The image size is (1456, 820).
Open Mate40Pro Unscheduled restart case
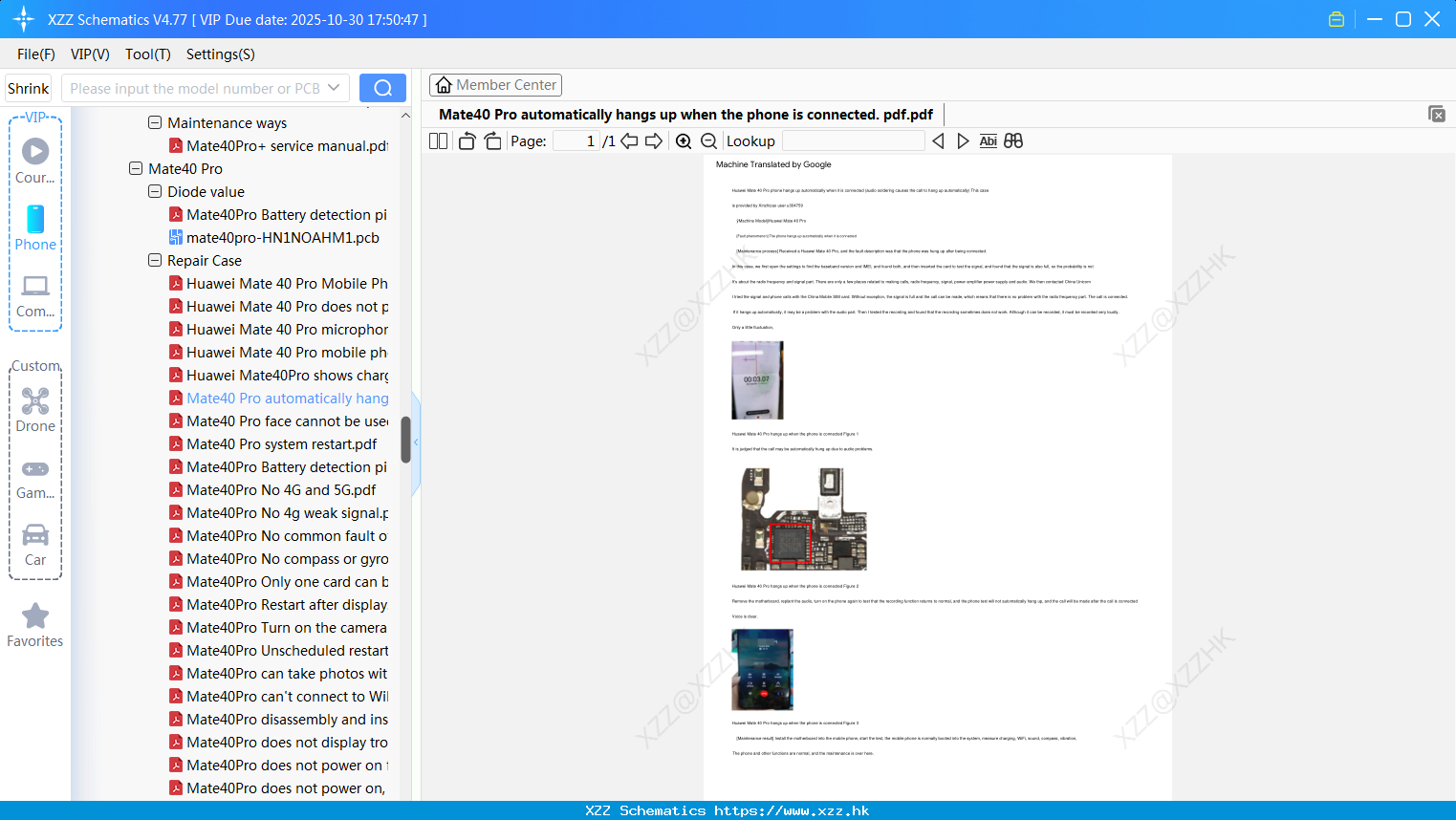click(x=278, y=650)
